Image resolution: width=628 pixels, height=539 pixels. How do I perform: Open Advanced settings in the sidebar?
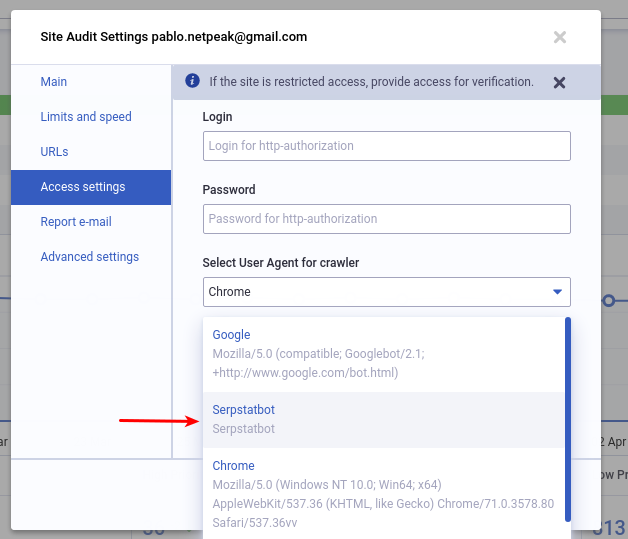[x=90, y=257]
